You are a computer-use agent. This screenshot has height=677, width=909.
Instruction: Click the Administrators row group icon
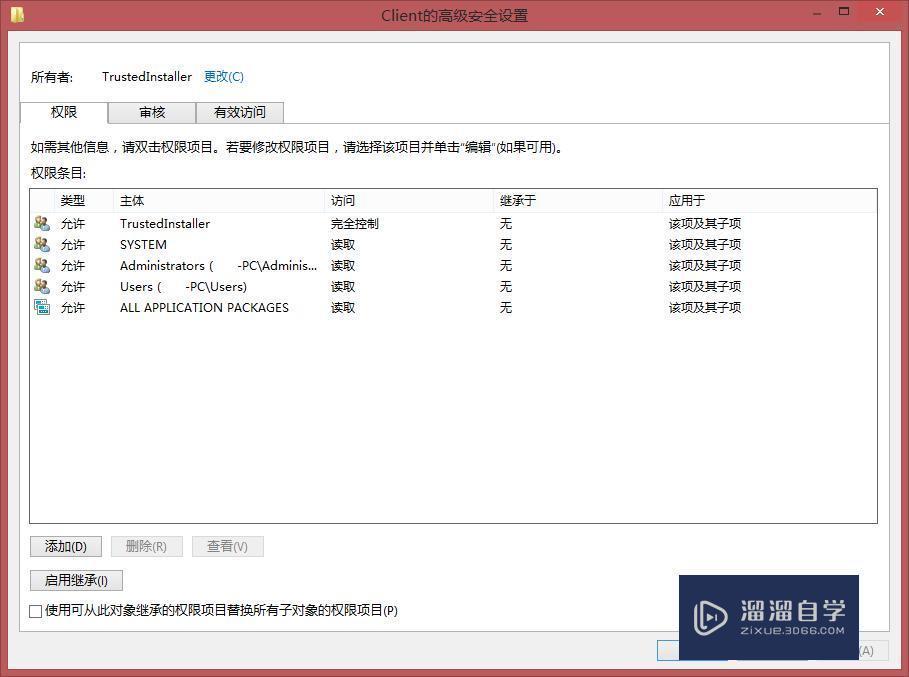41,265
